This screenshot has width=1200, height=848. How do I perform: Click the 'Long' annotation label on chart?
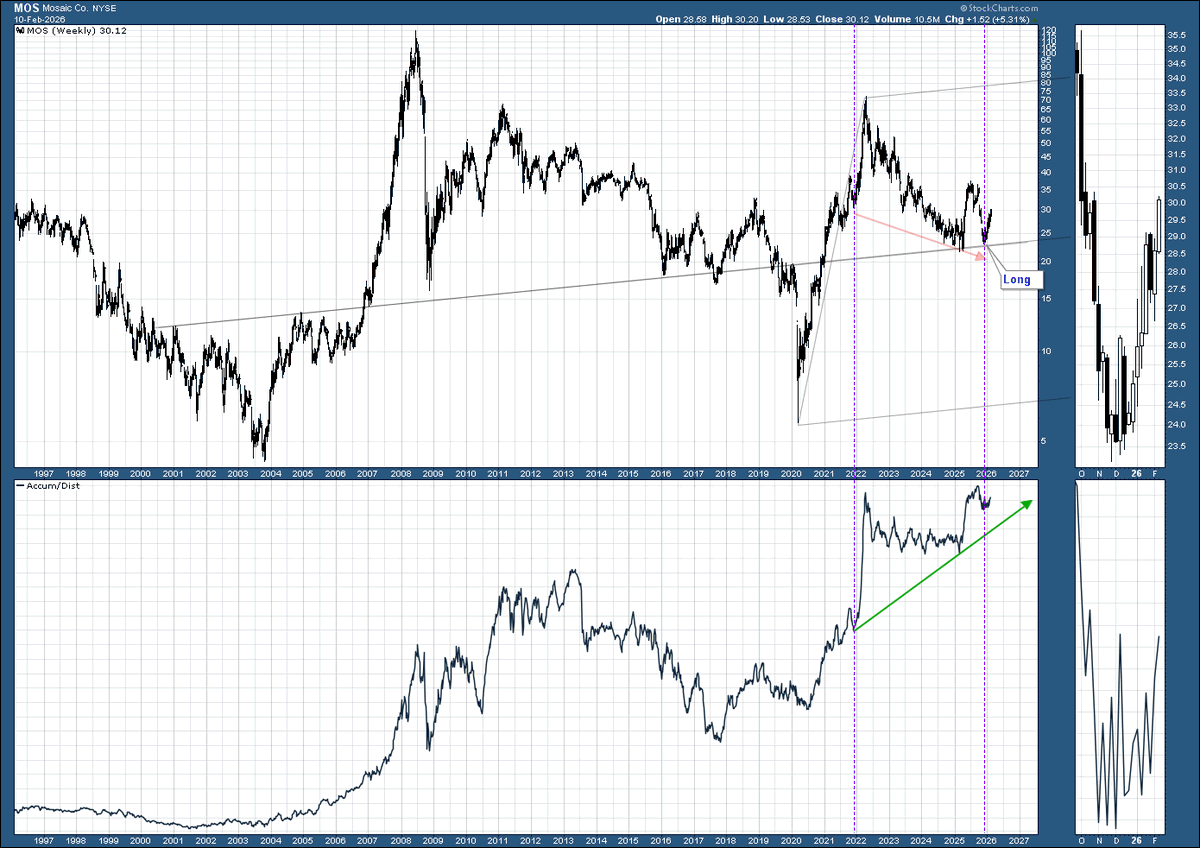click(x=1016, y=280)
